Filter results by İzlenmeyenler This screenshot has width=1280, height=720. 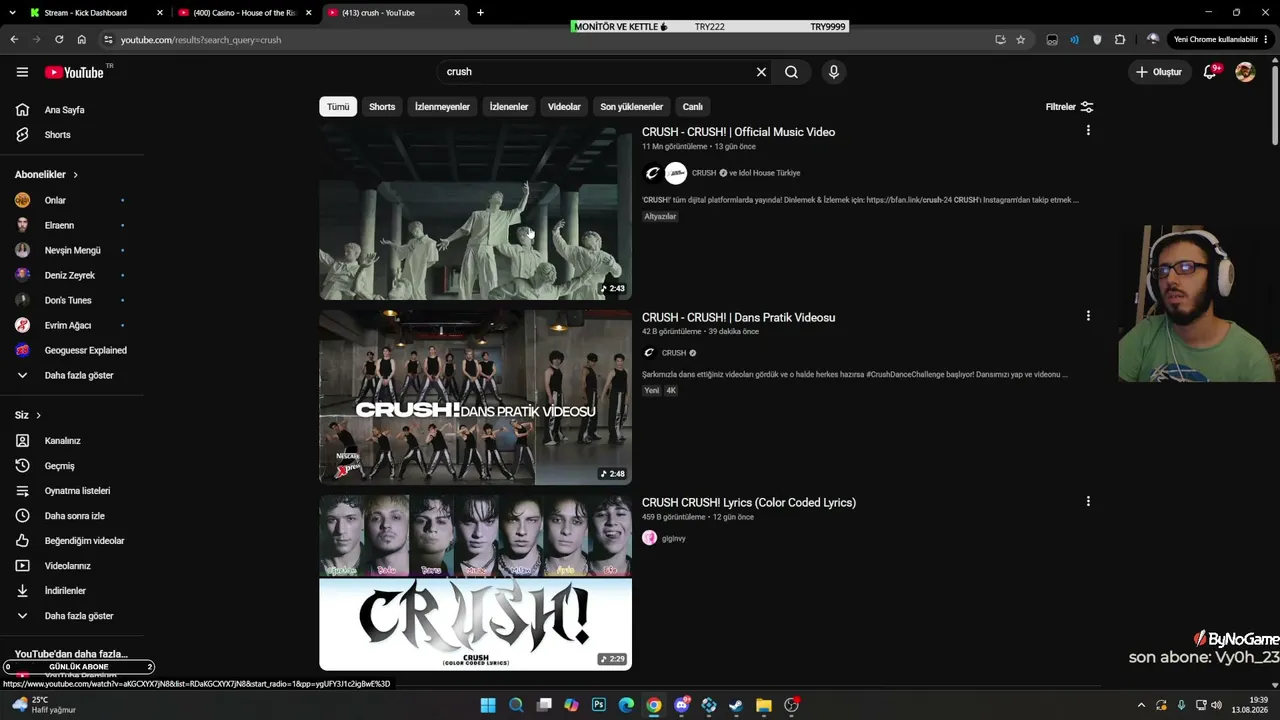442,107
